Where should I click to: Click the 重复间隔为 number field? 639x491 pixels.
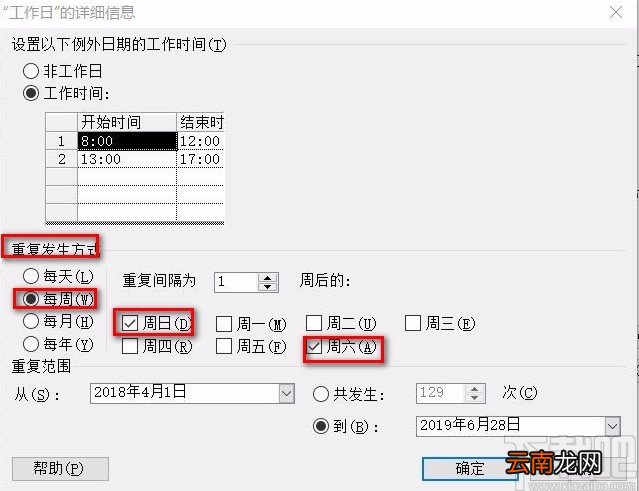236,282
